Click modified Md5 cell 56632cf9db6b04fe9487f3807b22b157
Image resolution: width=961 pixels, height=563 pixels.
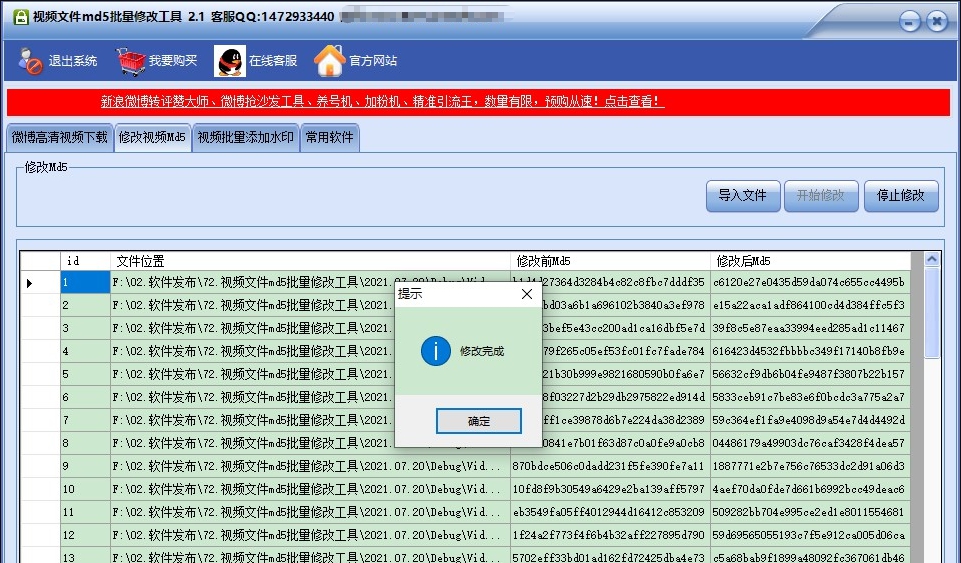pyautogui.click(x=810, y=374)
